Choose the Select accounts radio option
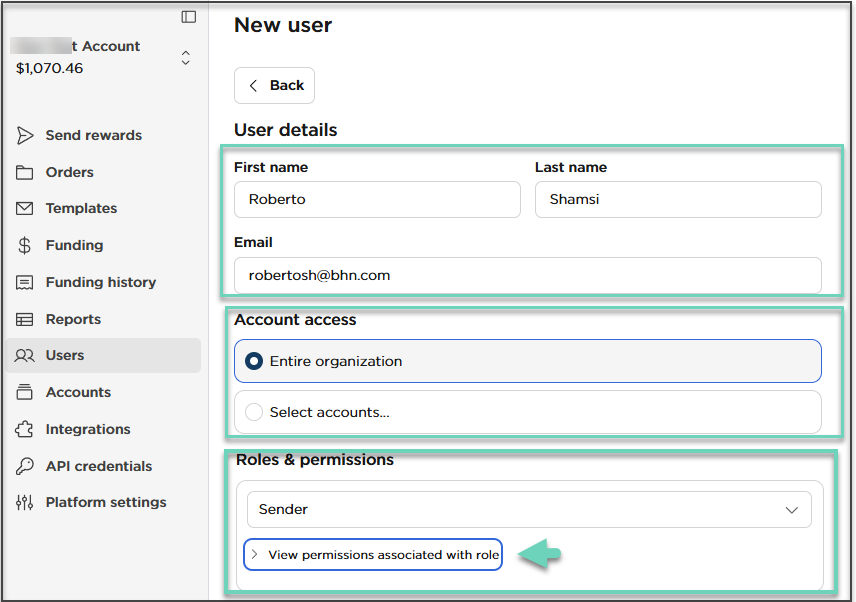856x602 pixels. 254,411
